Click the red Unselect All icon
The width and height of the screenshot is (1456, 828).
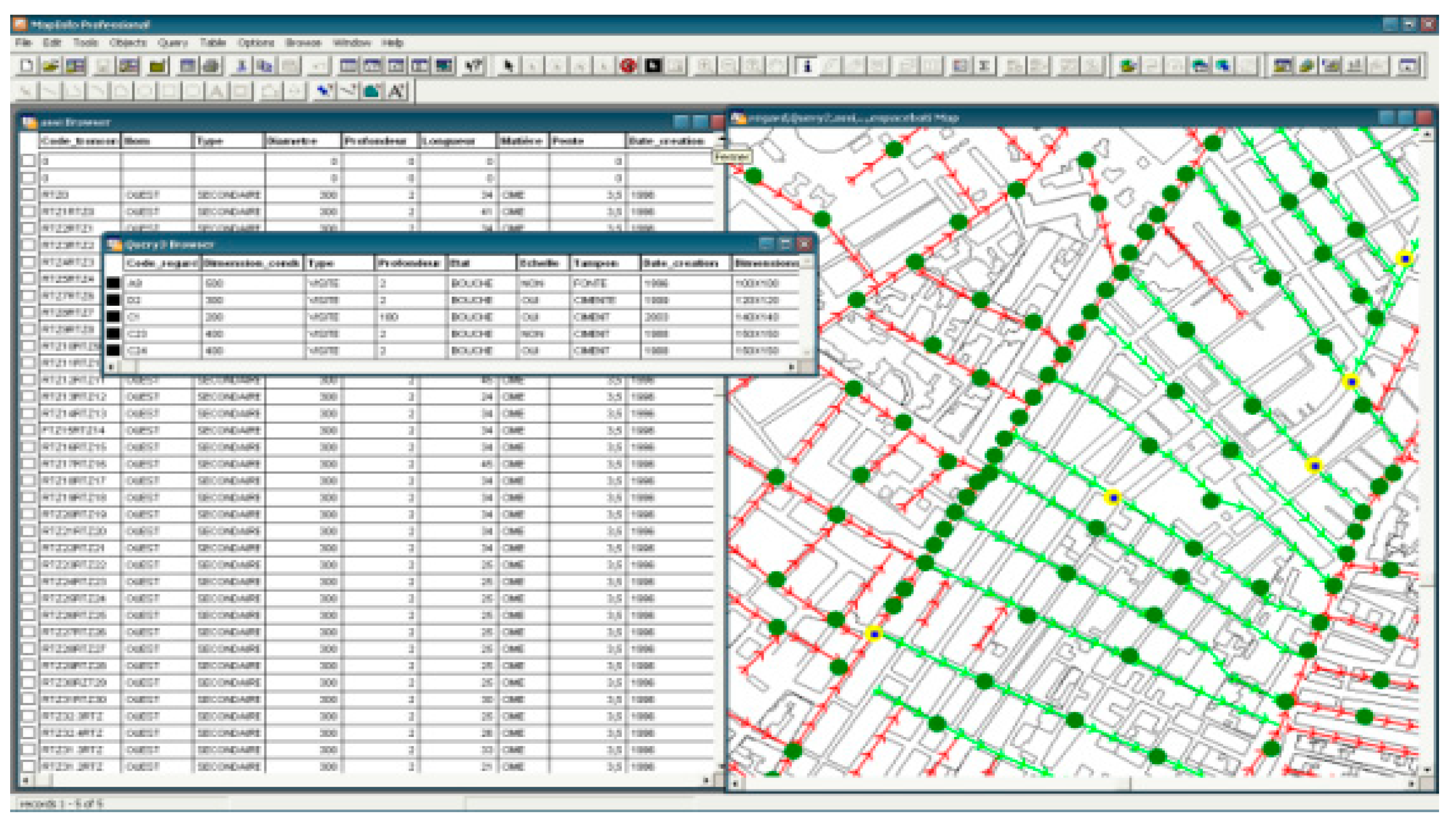(628, 66)
